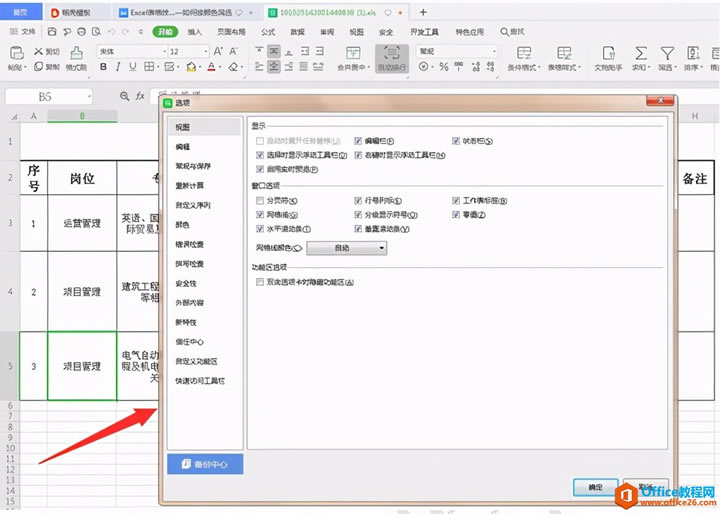The width and height of the screenshot is (720, 514).
Task: Click the fx insert function icon
Action: coord(140,96)
